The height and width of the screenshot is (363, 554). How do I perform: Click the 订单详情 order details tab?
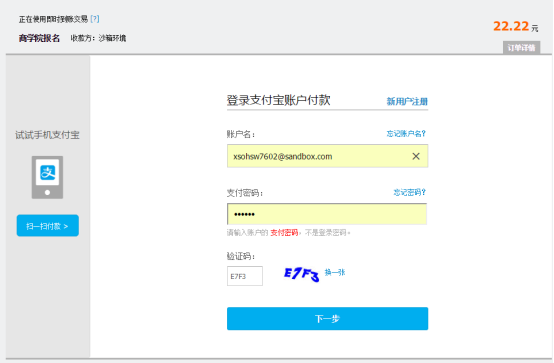pos(521,48)
